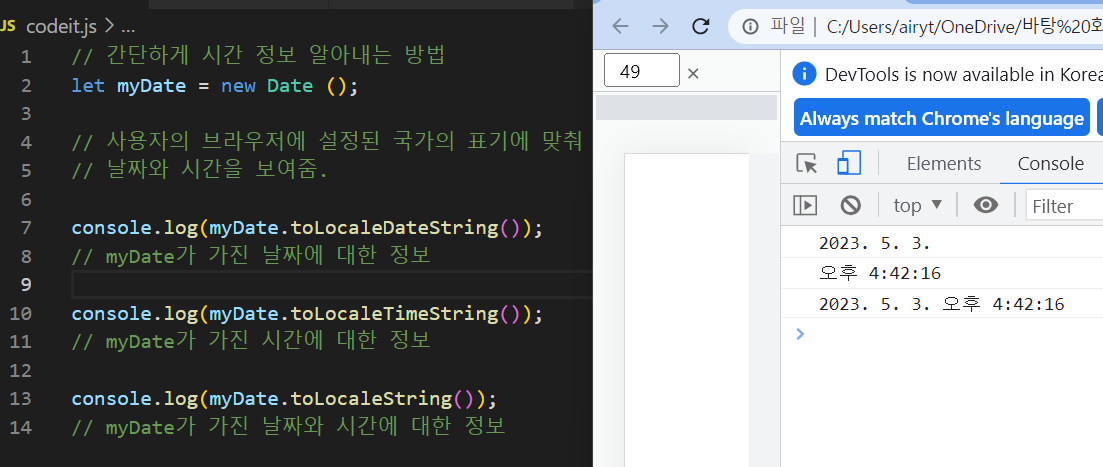Click the comment on line 8
1103x467 pixels.
click(250, 256)
